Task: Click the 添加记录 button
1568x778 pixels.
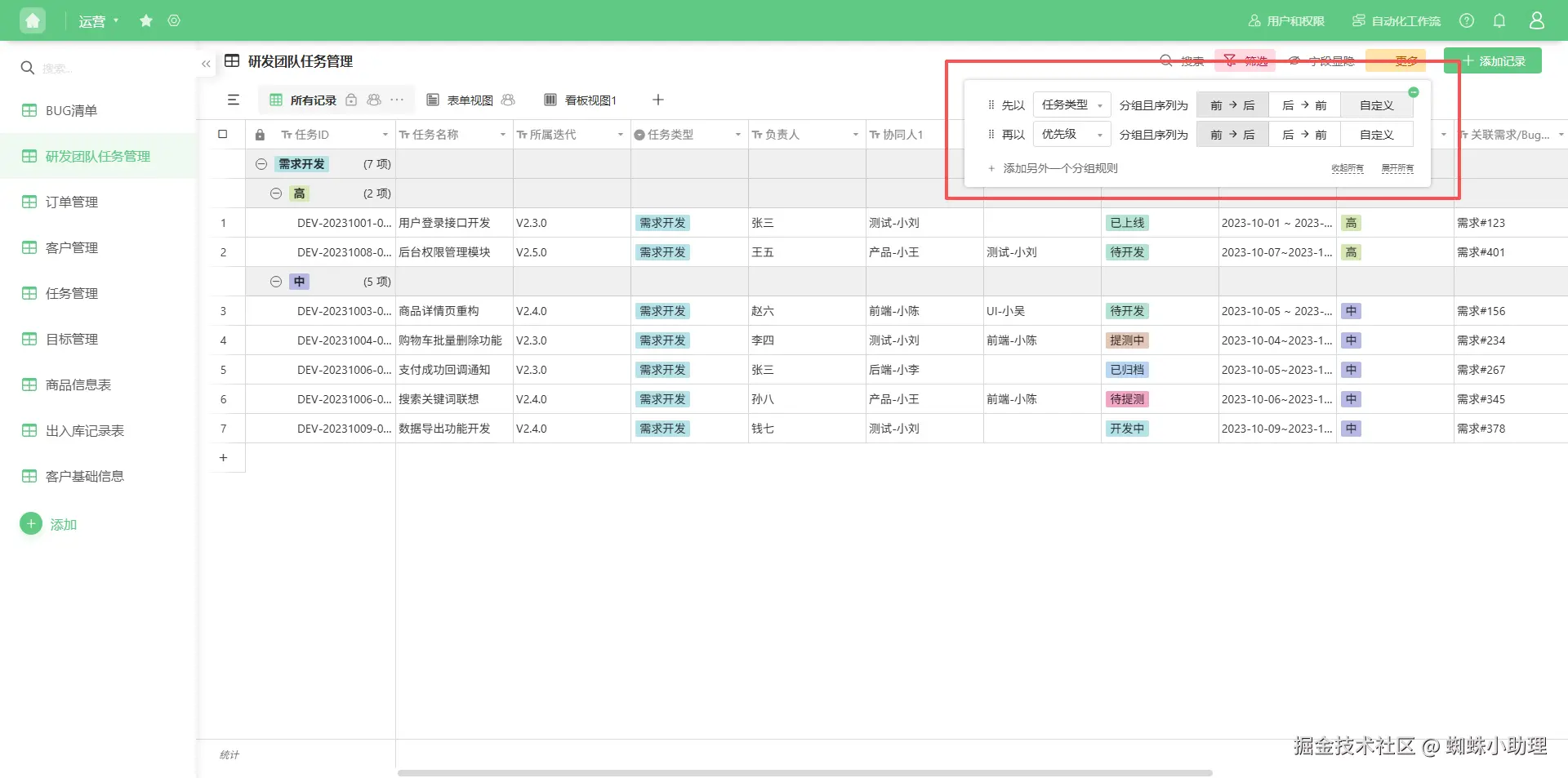Action: point(1493,60)
